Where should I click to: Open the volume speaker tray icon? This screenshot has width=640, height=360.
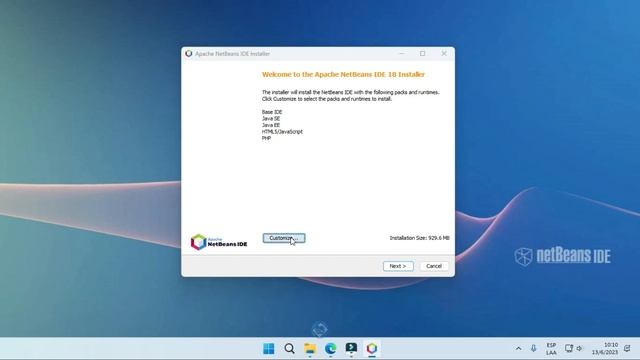(579, 349)
